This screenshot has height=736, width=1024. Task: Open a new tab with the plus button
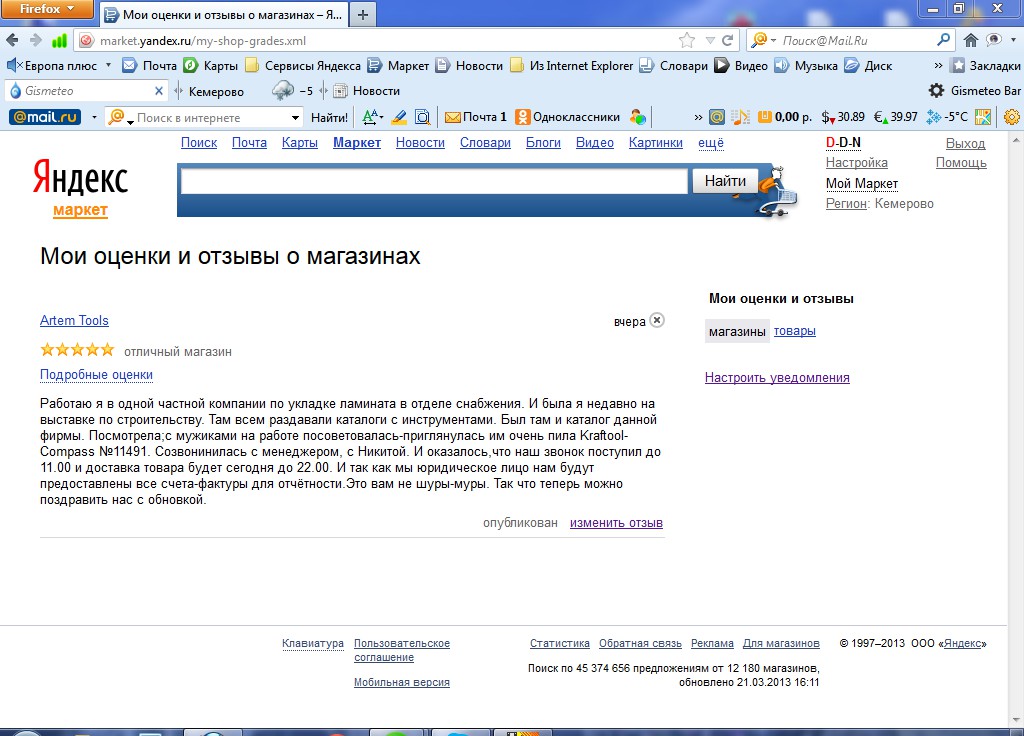tap(363, 14)
